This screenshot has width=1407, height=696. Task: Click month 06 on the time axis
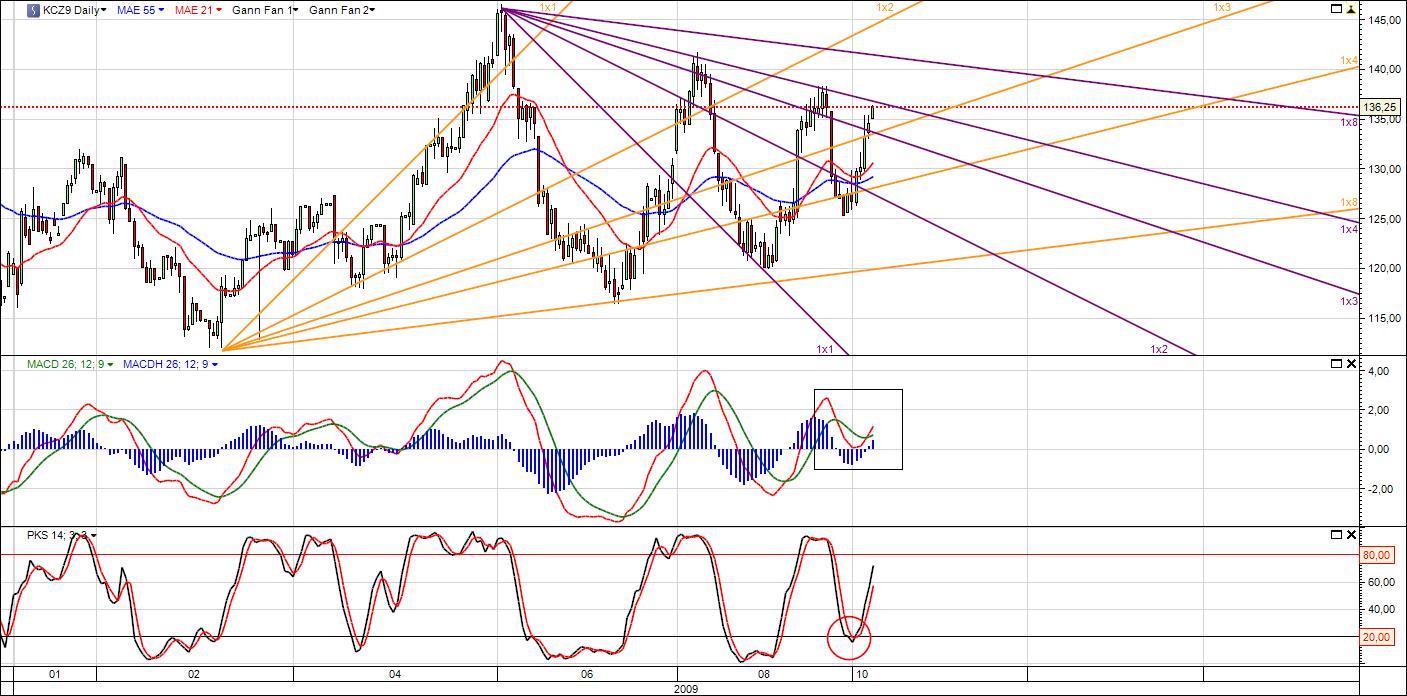point(587,675)
